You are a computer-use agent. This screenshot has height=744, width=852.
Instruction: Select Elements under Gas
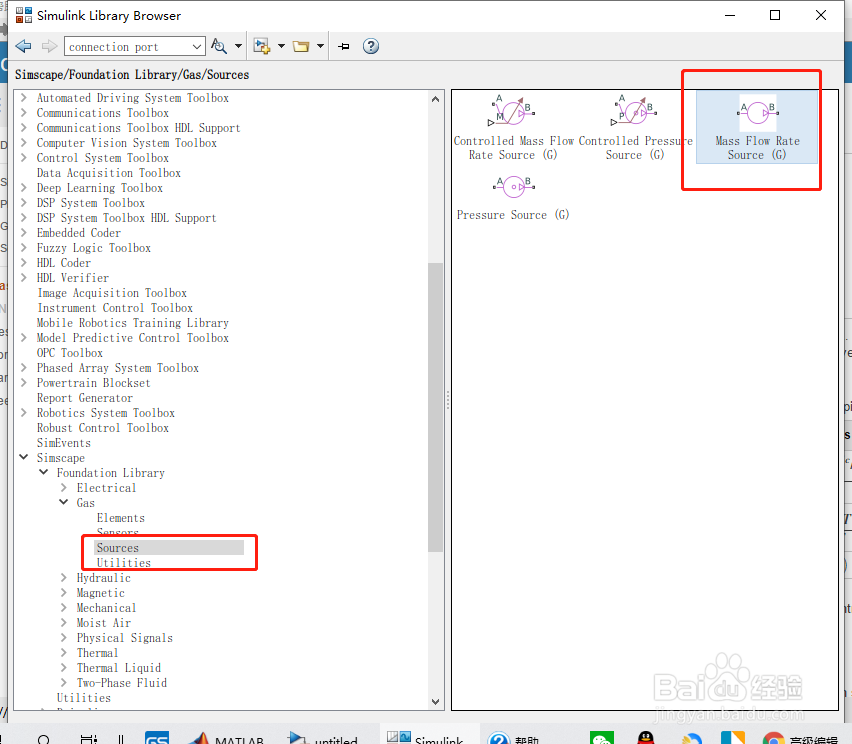(x=121, y=518)
